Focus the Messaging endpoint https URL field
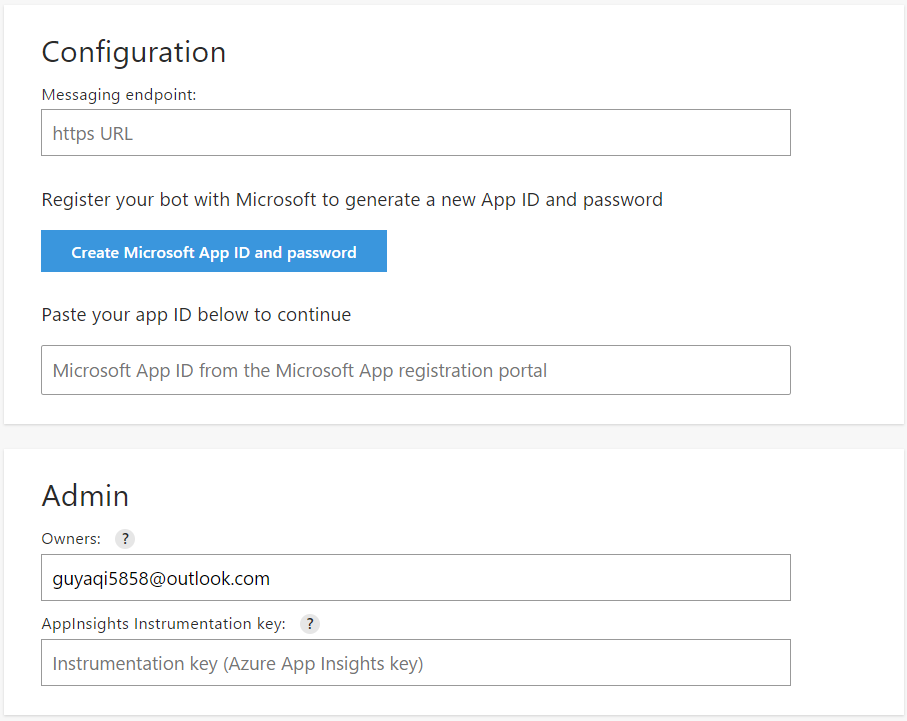This screenshot has width=907, height=721. pos(415,133)
